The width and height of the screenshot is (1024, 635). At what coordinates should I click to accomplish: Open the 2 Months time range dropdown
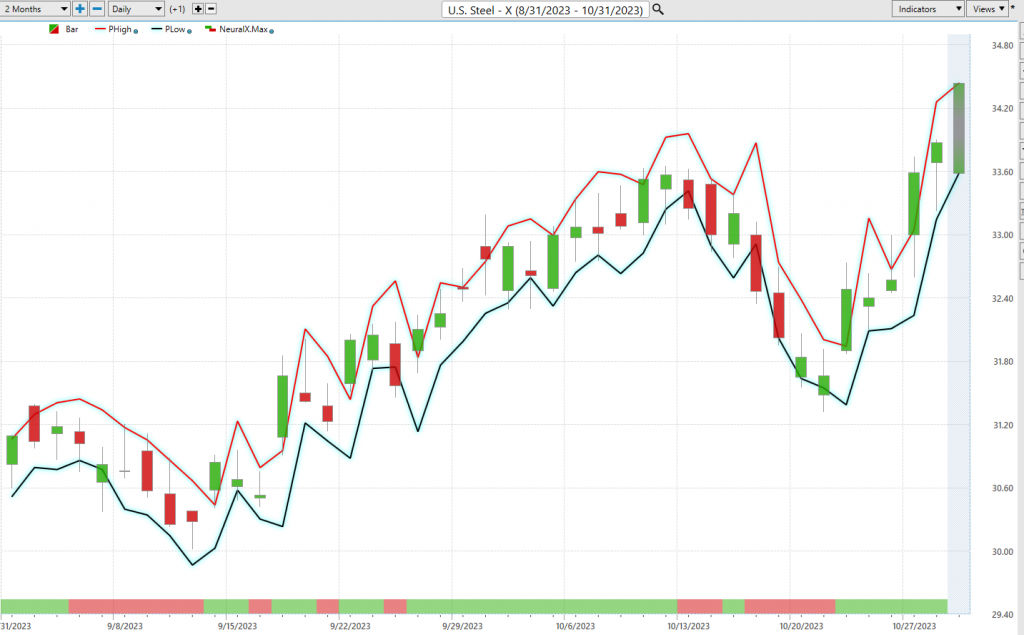point(35,9)
